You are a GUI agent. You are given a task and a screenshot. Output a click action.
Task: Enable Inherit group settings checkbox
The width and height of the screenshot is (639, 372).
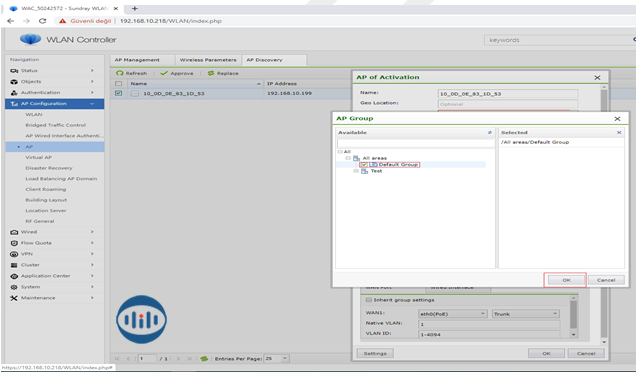click(x=369, y=300)
